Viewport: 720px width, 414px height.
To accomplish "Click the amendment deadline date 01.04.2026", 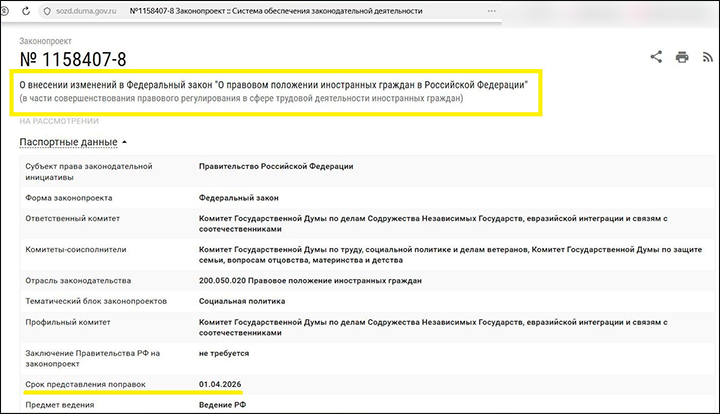I will tap(220, 384).
